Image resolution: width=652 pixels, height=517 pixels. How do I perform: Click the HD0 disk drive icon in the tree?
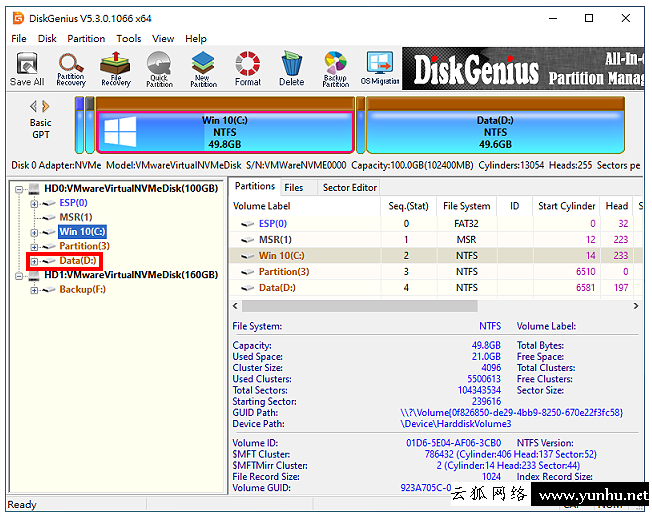point(34,189)
